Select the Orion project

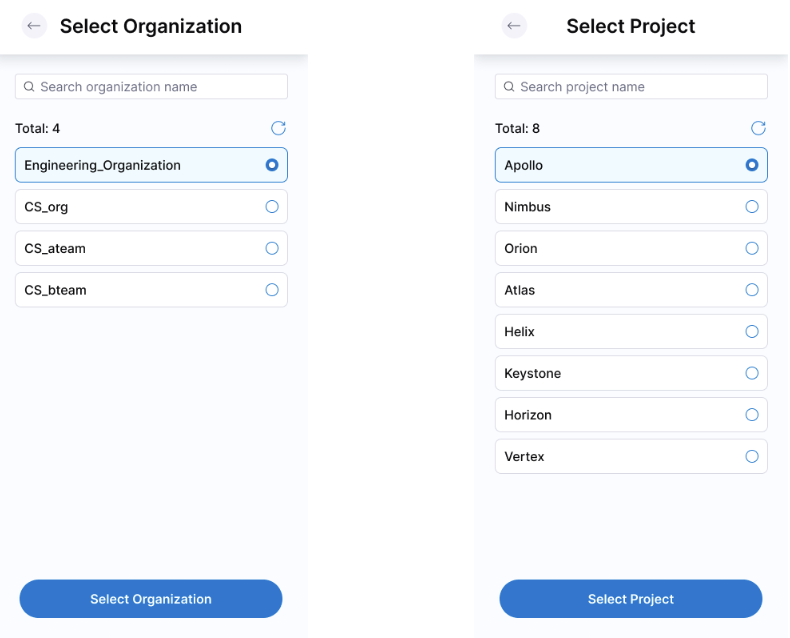coord(752,248)
